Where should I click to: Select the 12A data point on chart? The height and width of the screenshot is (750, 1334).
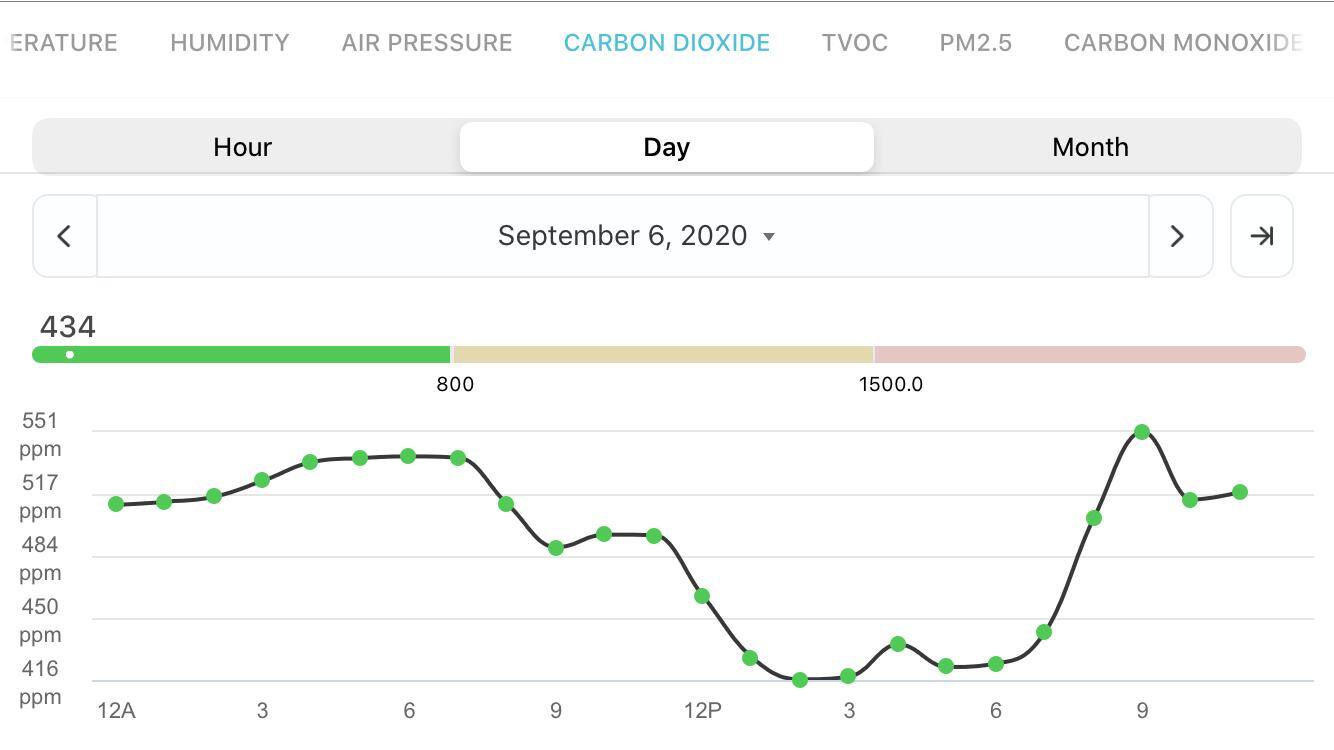116,504
